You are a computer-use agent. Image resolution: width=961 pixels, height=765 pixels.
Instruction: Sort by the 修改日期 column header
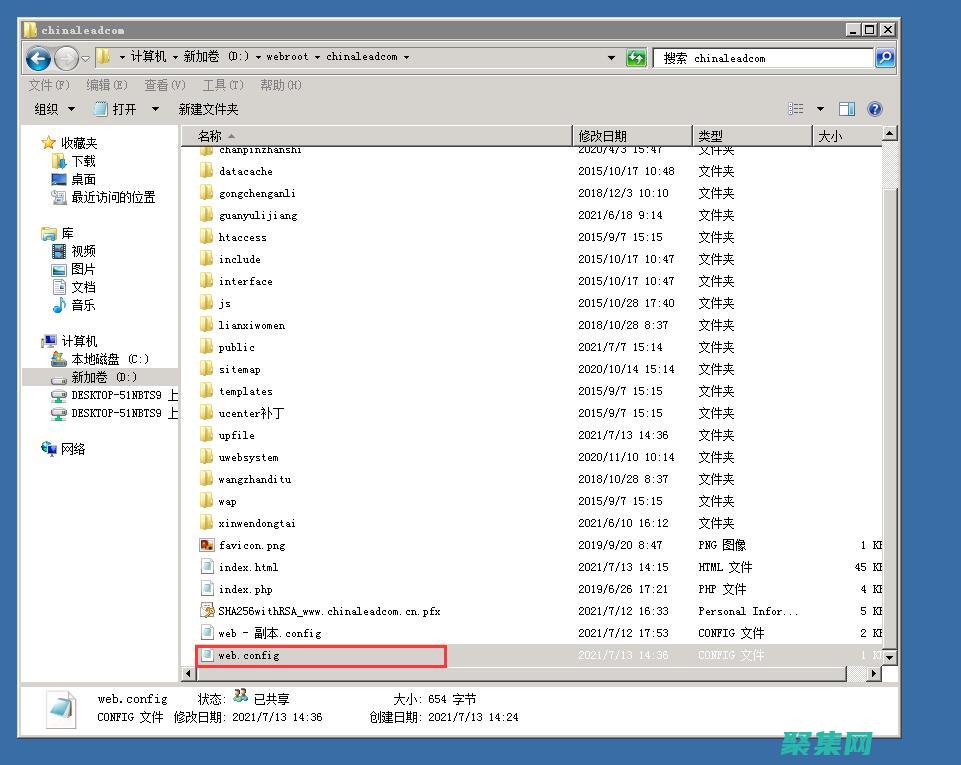(602, 136)
